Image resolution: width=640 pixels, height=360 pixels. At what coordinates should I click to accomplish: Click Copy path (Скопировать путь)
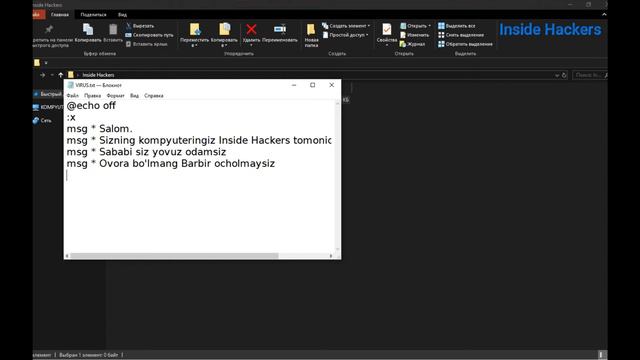tap(149, 35)
